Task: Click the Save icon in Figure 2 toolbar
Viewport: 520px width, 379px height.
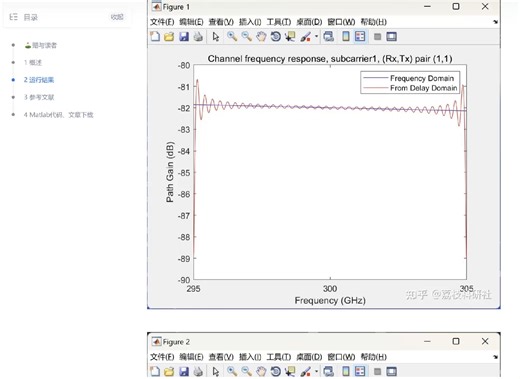Action: 184,371
